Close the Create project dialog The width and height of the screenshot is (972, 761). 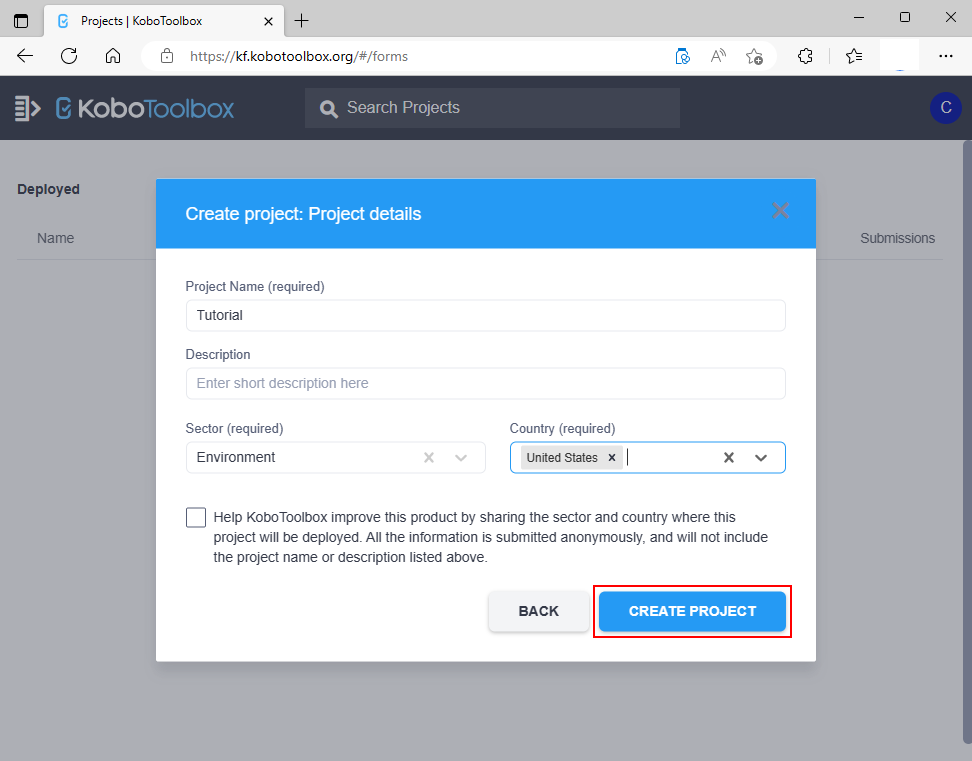point(781,211)
